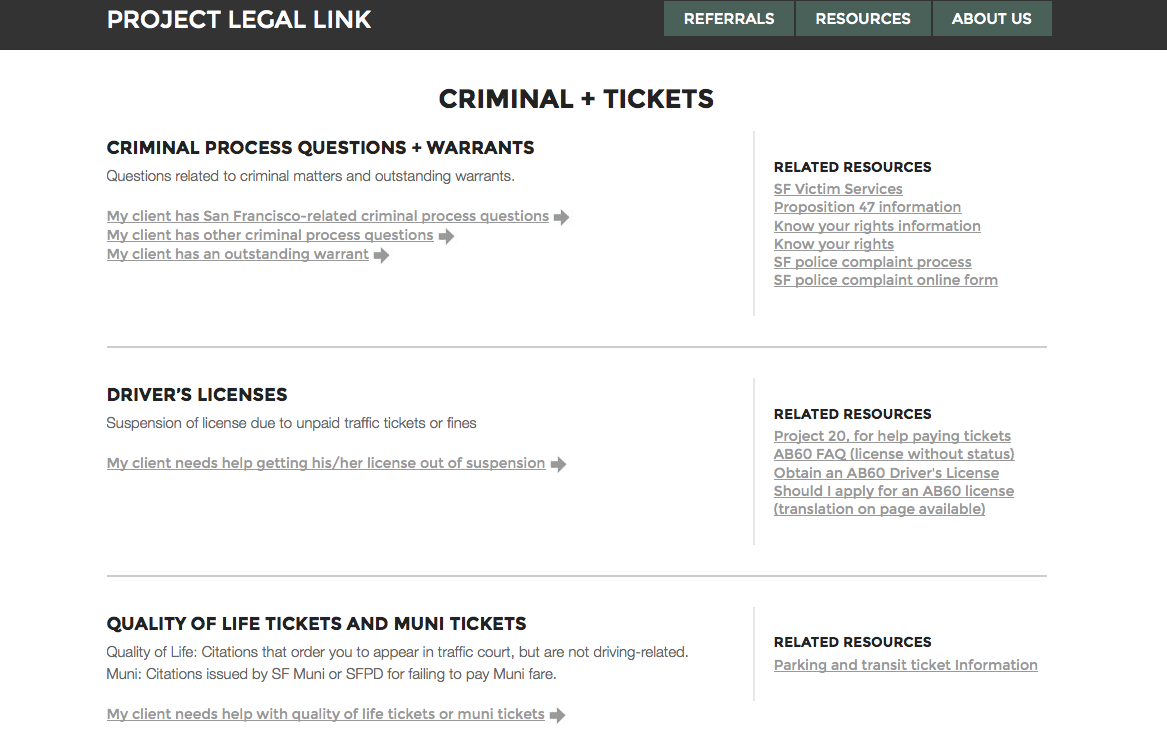Go to the About Us page

point(991,19)
